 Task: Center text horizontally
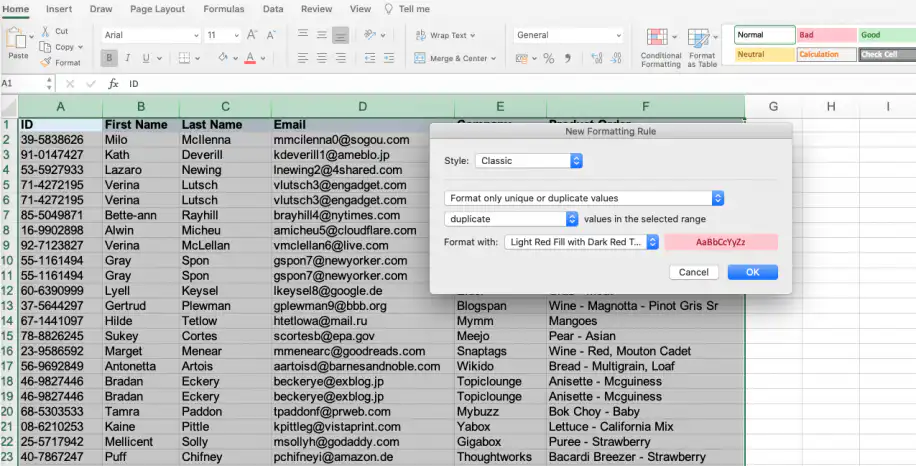(321, 58)
